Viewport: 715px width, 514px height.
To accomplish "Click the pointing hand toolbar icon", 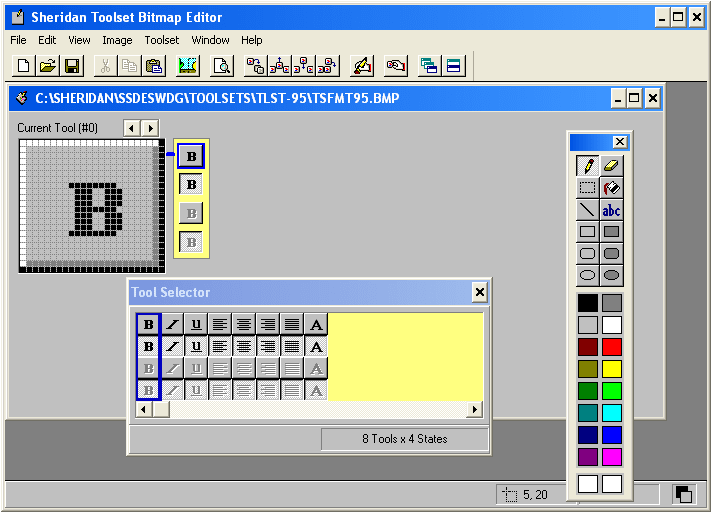I will [x=396, y=66].
